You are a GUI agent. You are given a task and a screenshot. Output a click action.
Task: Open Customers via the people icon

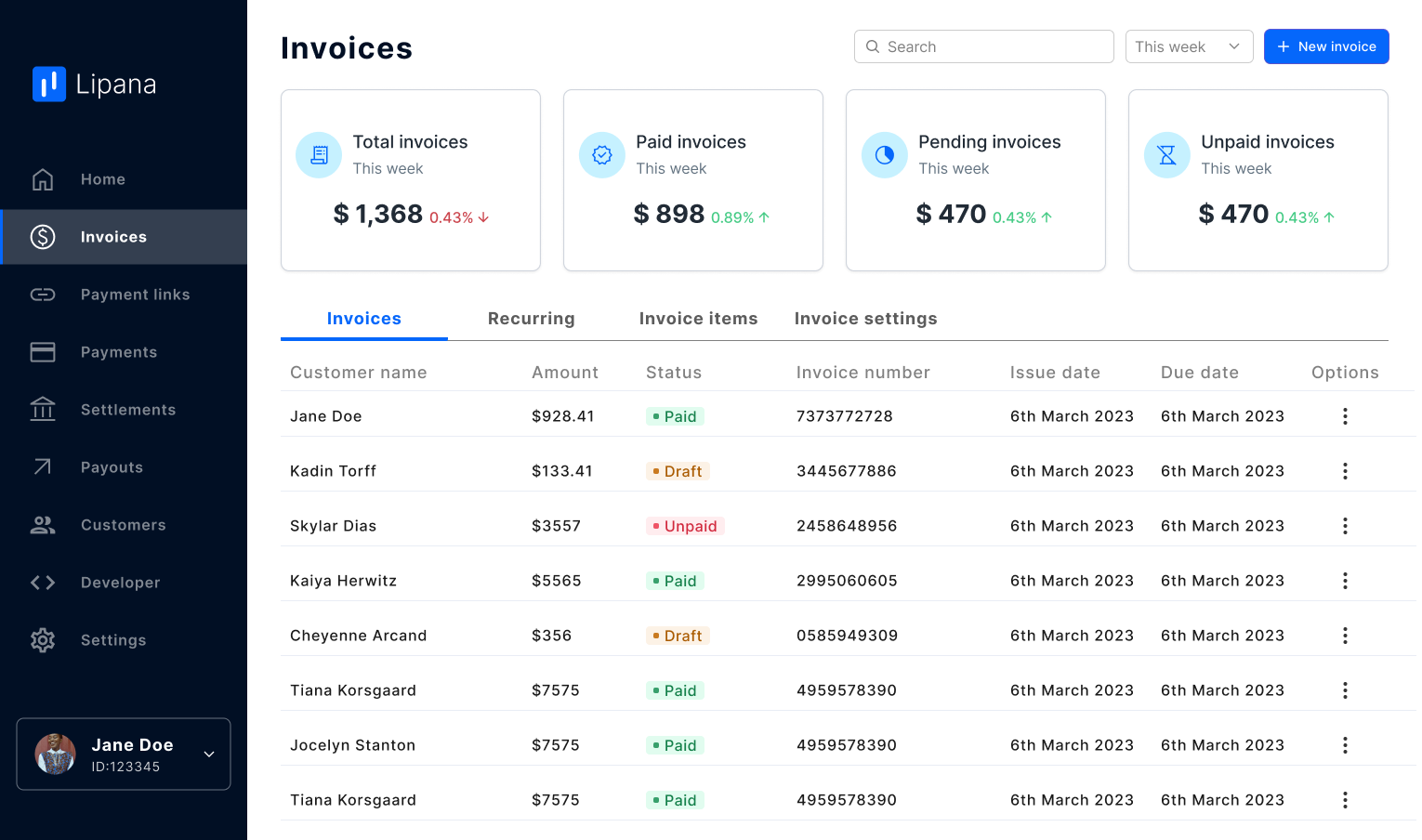pos(43,525)
